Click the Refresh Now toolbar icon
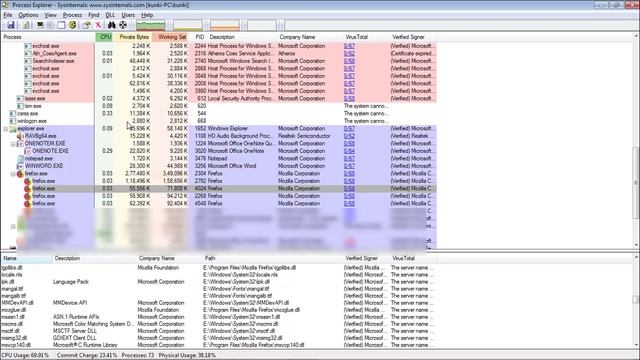Screen dimensions: 640x360 click(26, 25)
